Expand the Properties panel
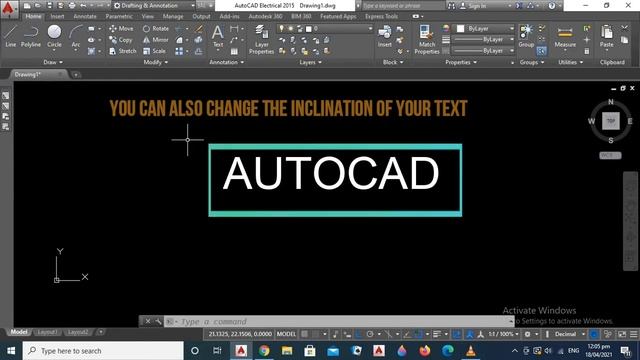This screenshot has height=360, width=640. 461,62
